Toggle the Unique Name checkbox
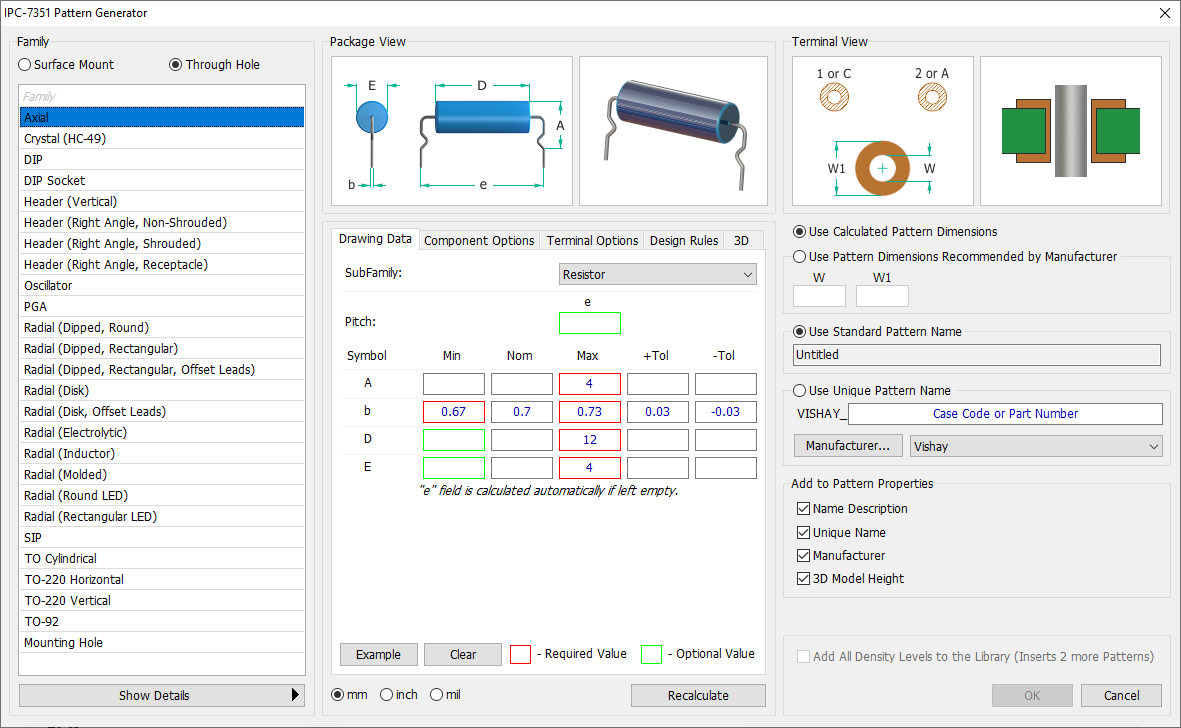 (804, 532)
